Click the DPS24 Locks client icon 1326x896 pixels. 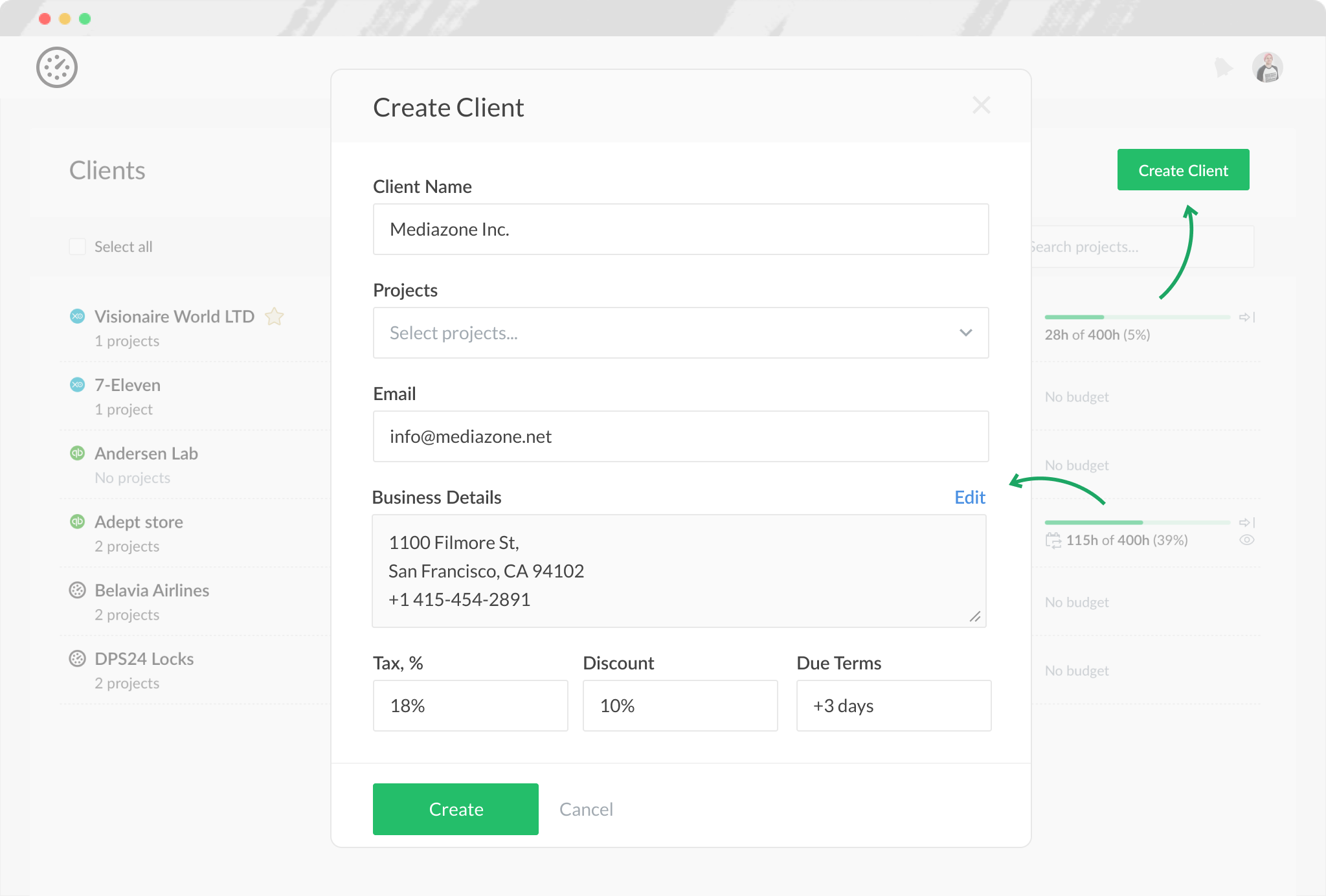pos(77,658)
